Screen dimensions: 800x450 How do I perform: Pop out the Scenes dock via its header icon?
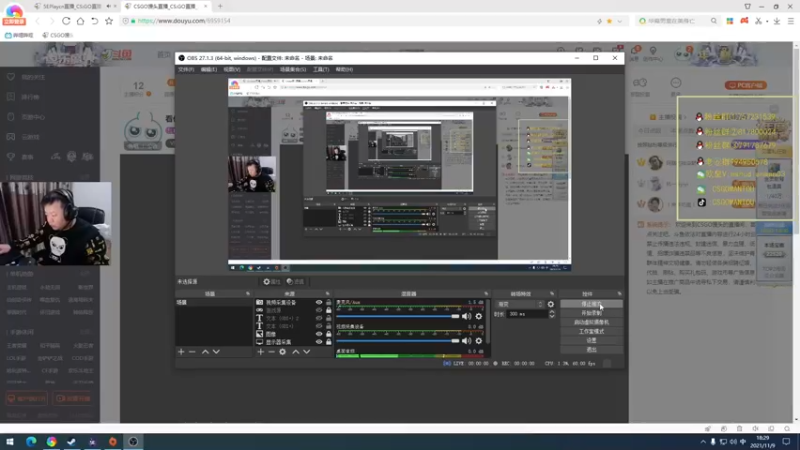click(248, 294)
